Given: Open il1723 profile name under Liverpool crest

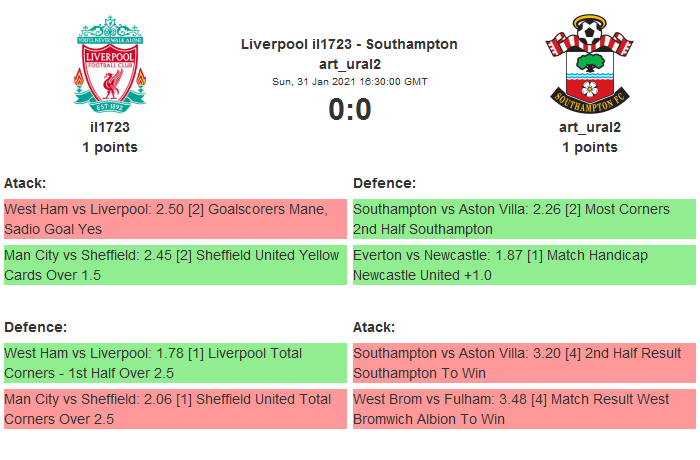Looking at the screenshot, I should (x=110, y=128).
